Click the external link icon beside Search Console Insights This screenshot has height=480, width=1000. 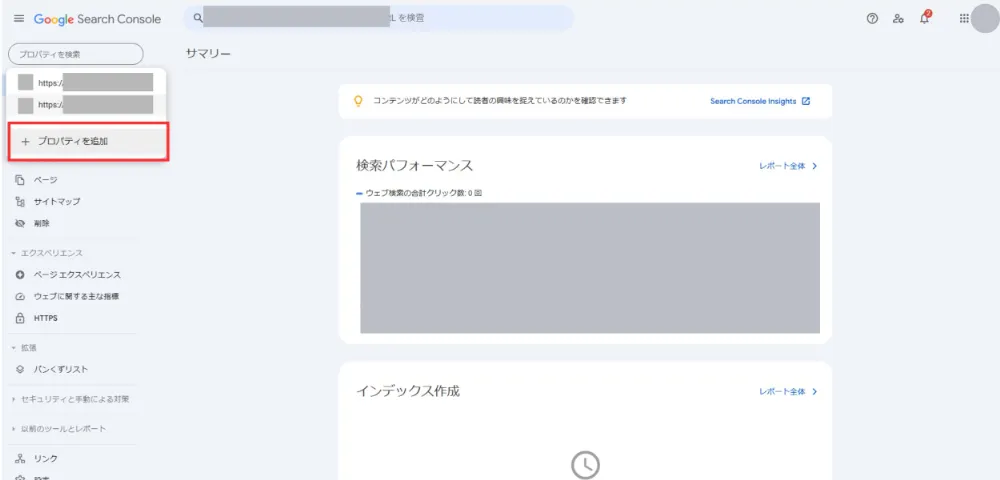pyautogui.click(x=805, y=101)
